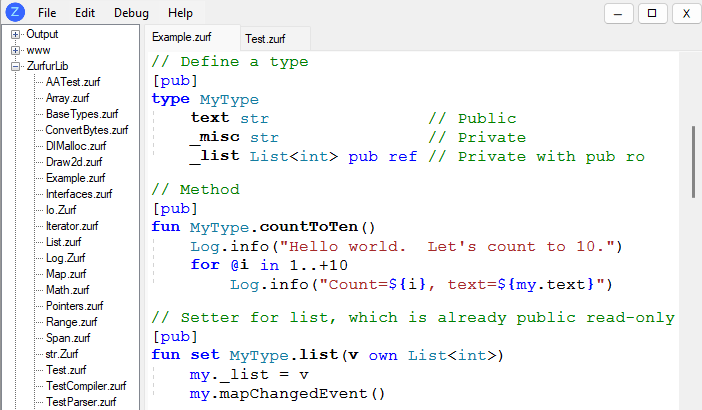Open Math.zurf in the file tree

point(68,290)
